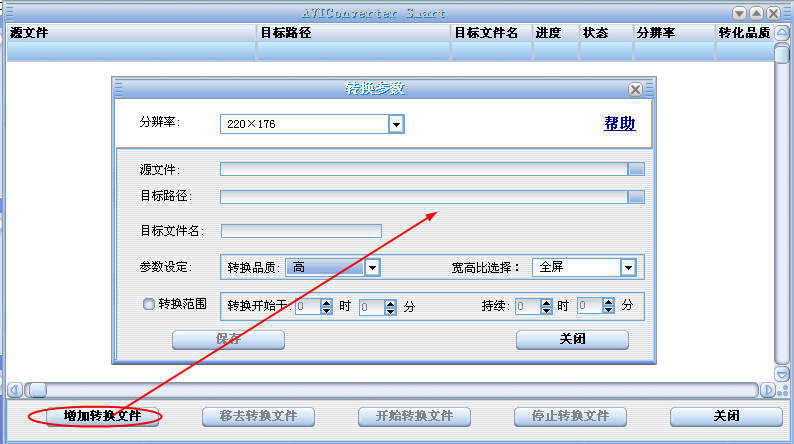Close the AVIConverter window via title bar X

[773, 13]
